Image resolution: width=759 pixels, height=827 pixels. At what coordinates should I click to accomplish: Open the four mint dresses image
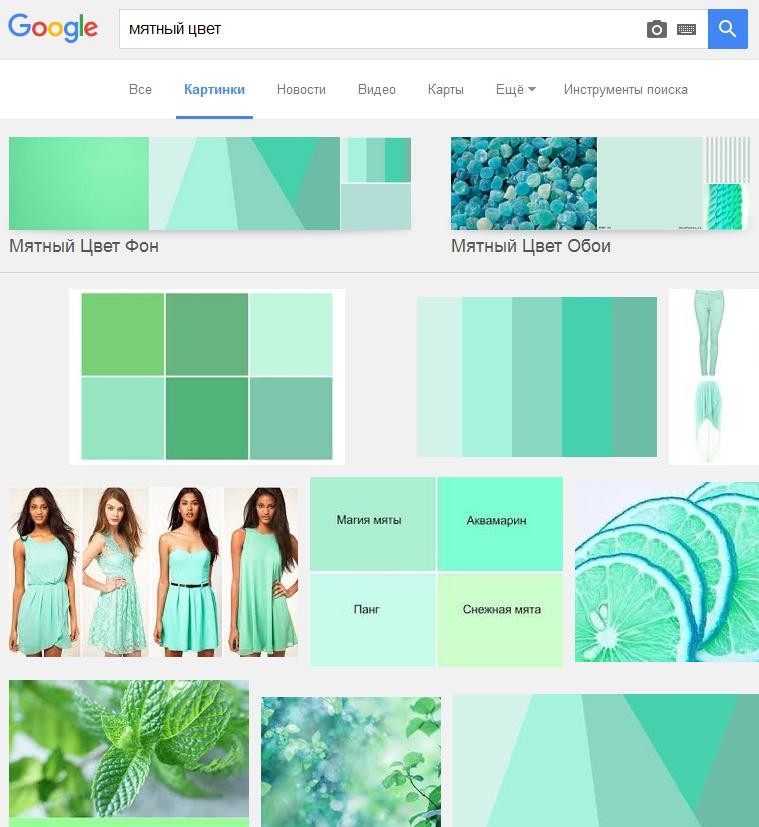click(x=153, y=571)
